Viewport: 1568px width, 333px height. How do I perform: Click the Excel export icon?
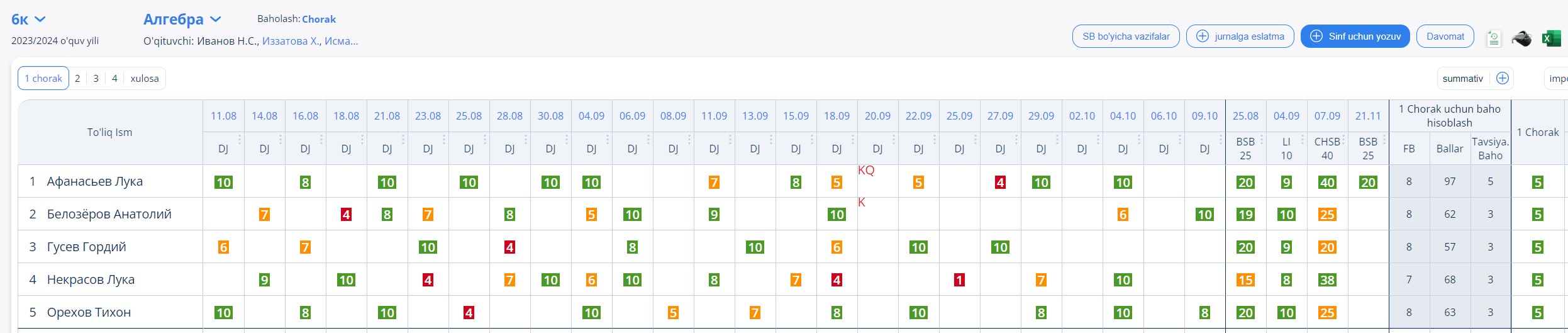click(x=1551, y=38)
